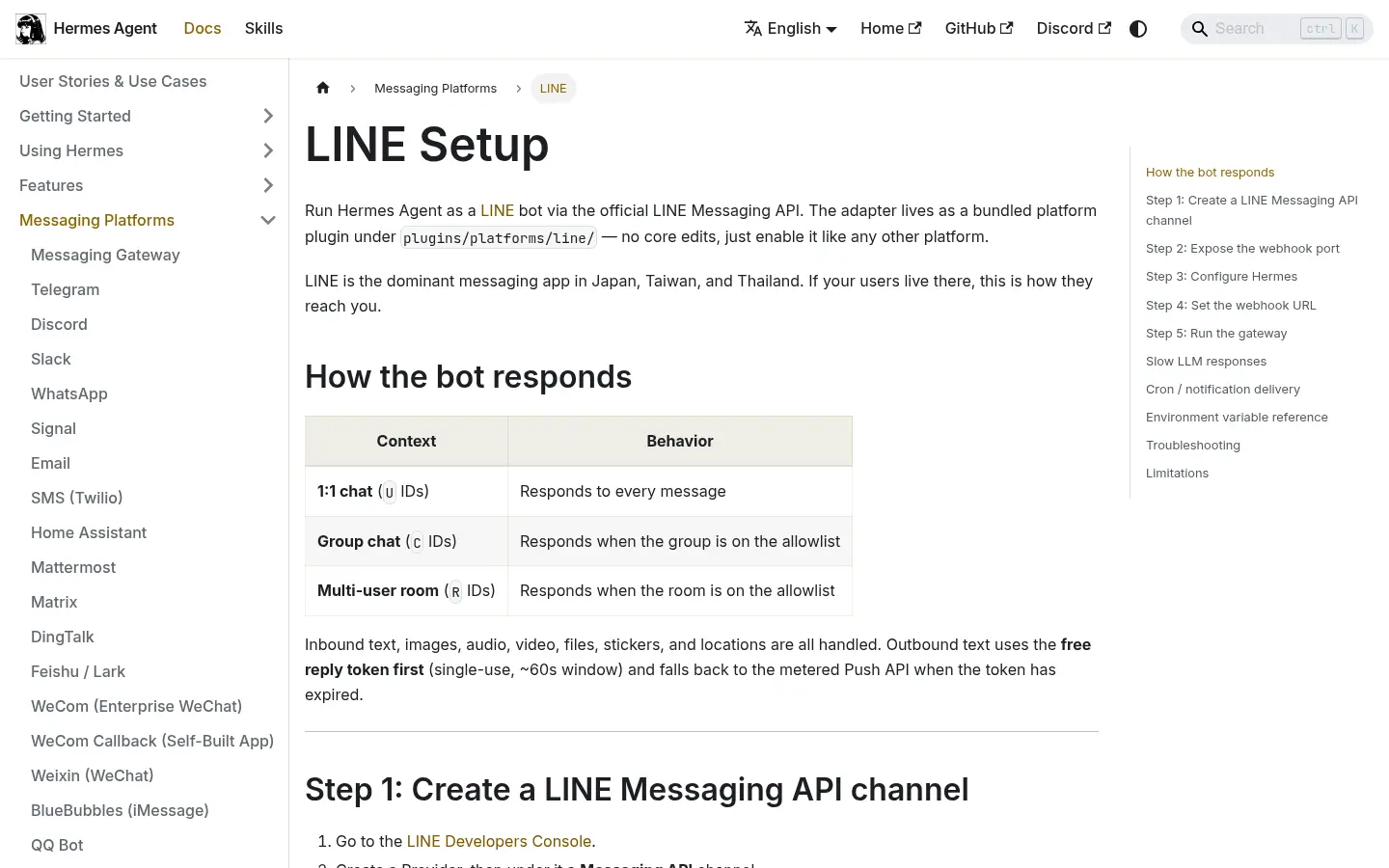Open the Skills tab
Viewport: 1389px width, 868px height.
(263, 29)
